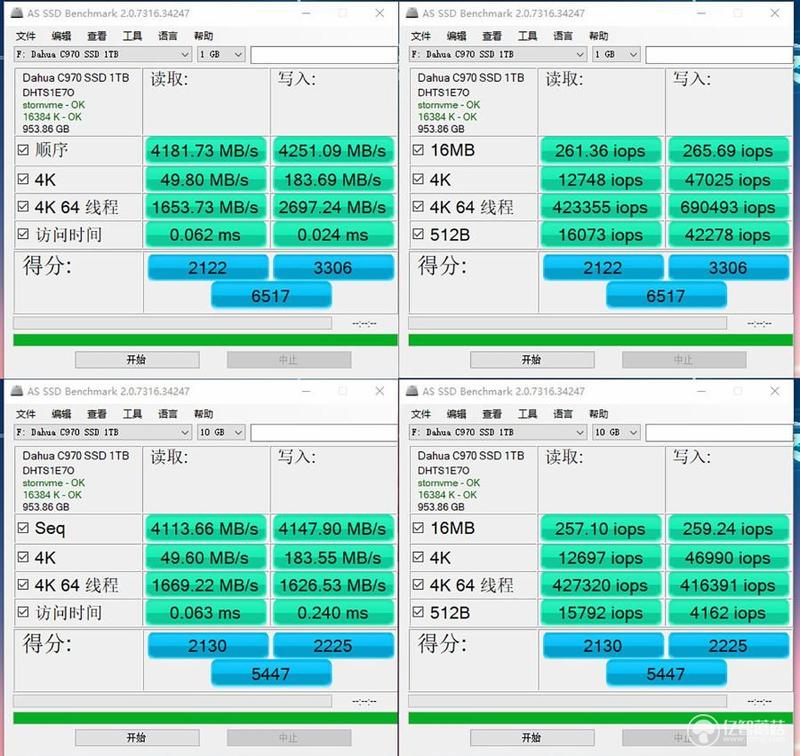Click 开始 in the window scoring 6517 with 顺序

(x=137, y=360)
